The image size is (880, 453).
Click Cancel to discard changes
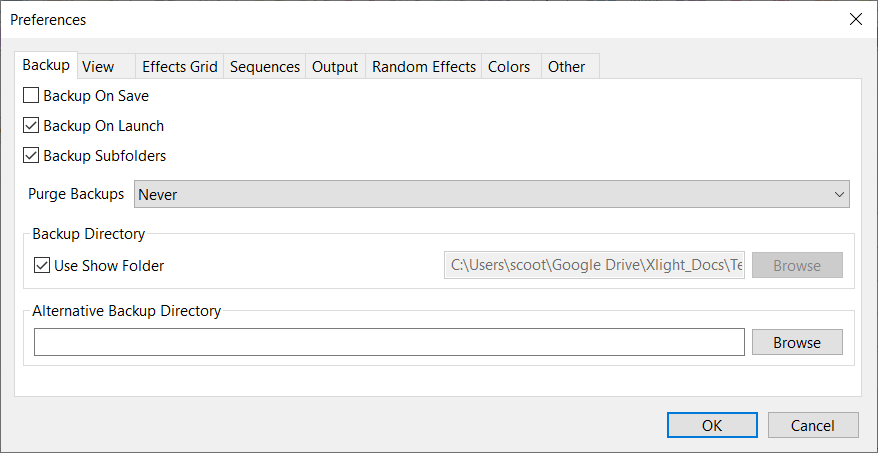[x=813, y=425]
